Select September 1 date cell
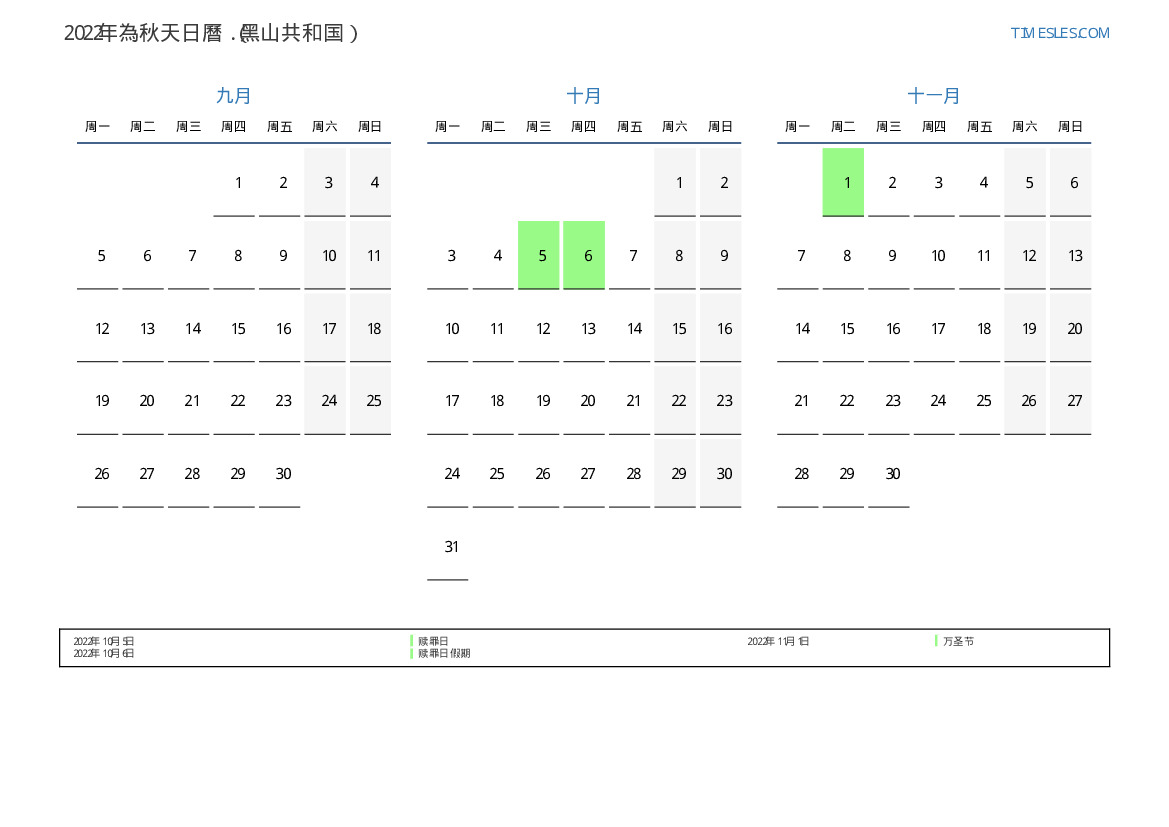The width and height of the screenshot is (1169, 827). click(x=238, y=182)
